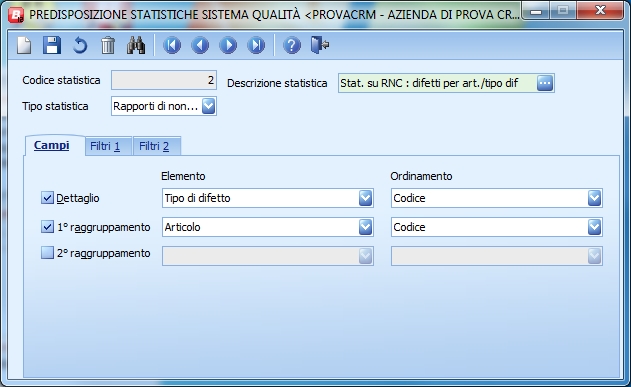Click the ellipsis button beside Descrizione statistica
631x387 pixels.
(545, 83)
